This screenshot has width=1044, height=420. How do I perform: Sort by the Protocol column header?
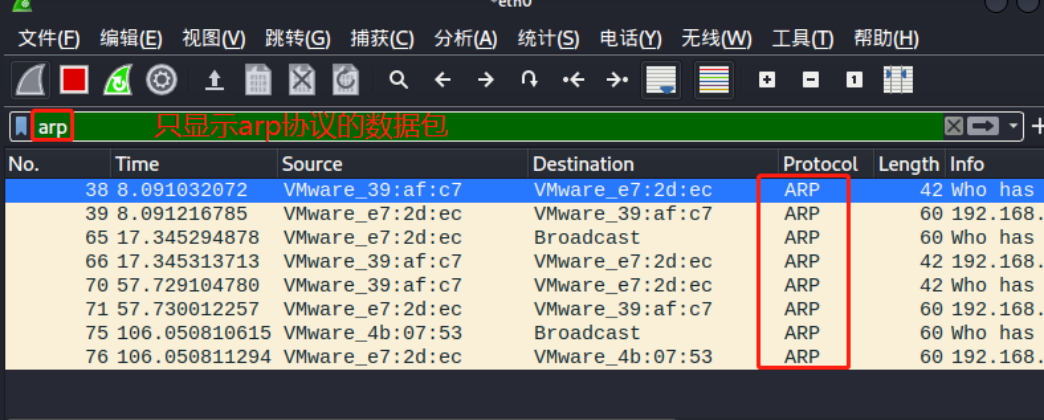click(826, 164)
